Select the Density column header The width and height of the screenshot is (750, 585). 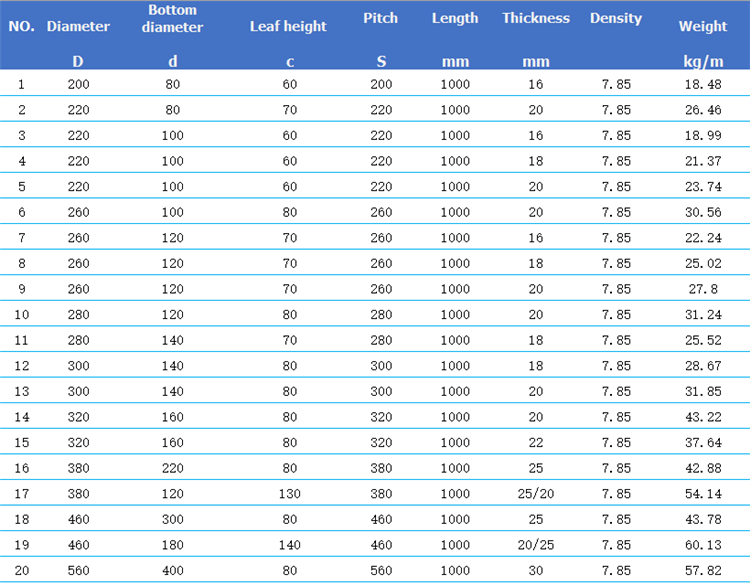tap(616, 18)
